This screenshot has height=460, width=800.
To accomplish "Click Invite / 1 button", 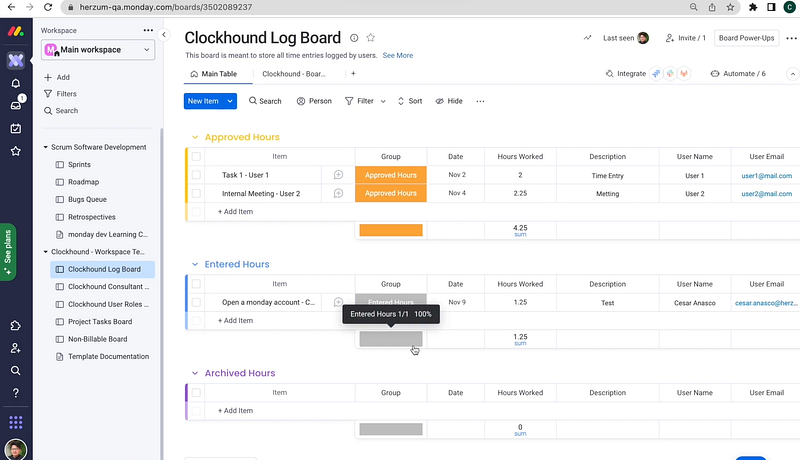I will tap(686, 38).
